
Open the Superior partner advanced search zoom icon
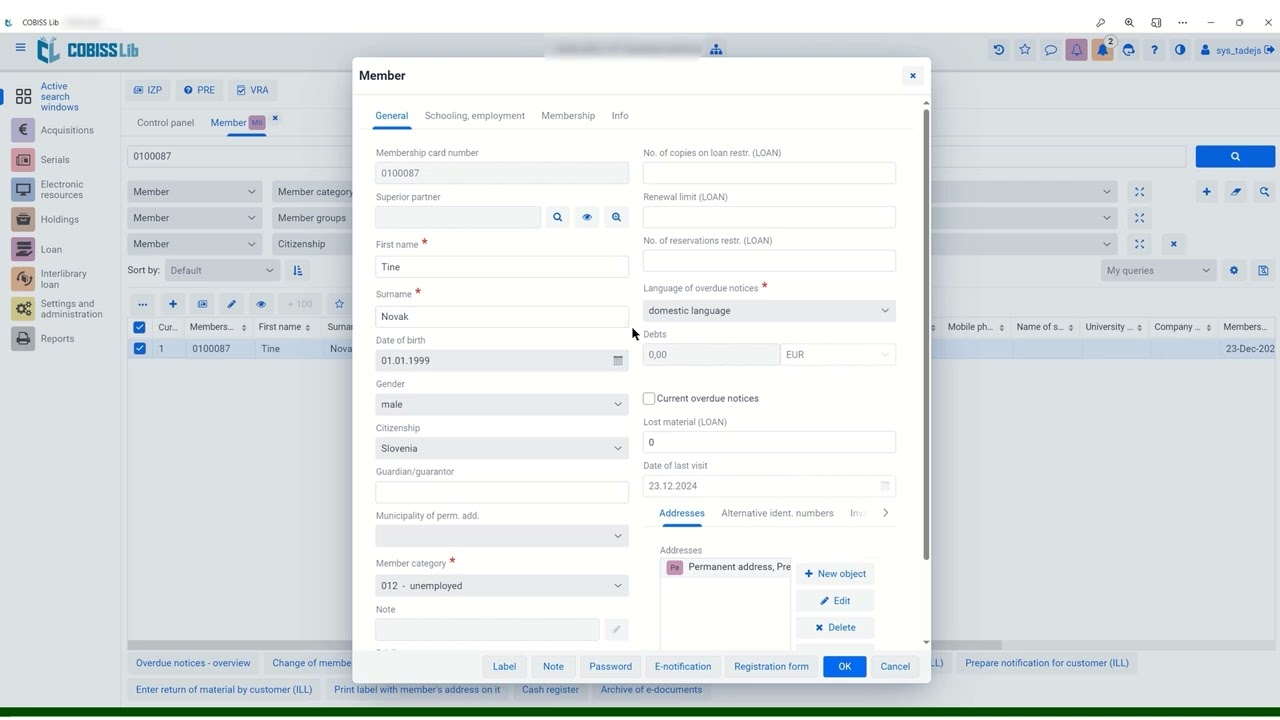[616, 217]
